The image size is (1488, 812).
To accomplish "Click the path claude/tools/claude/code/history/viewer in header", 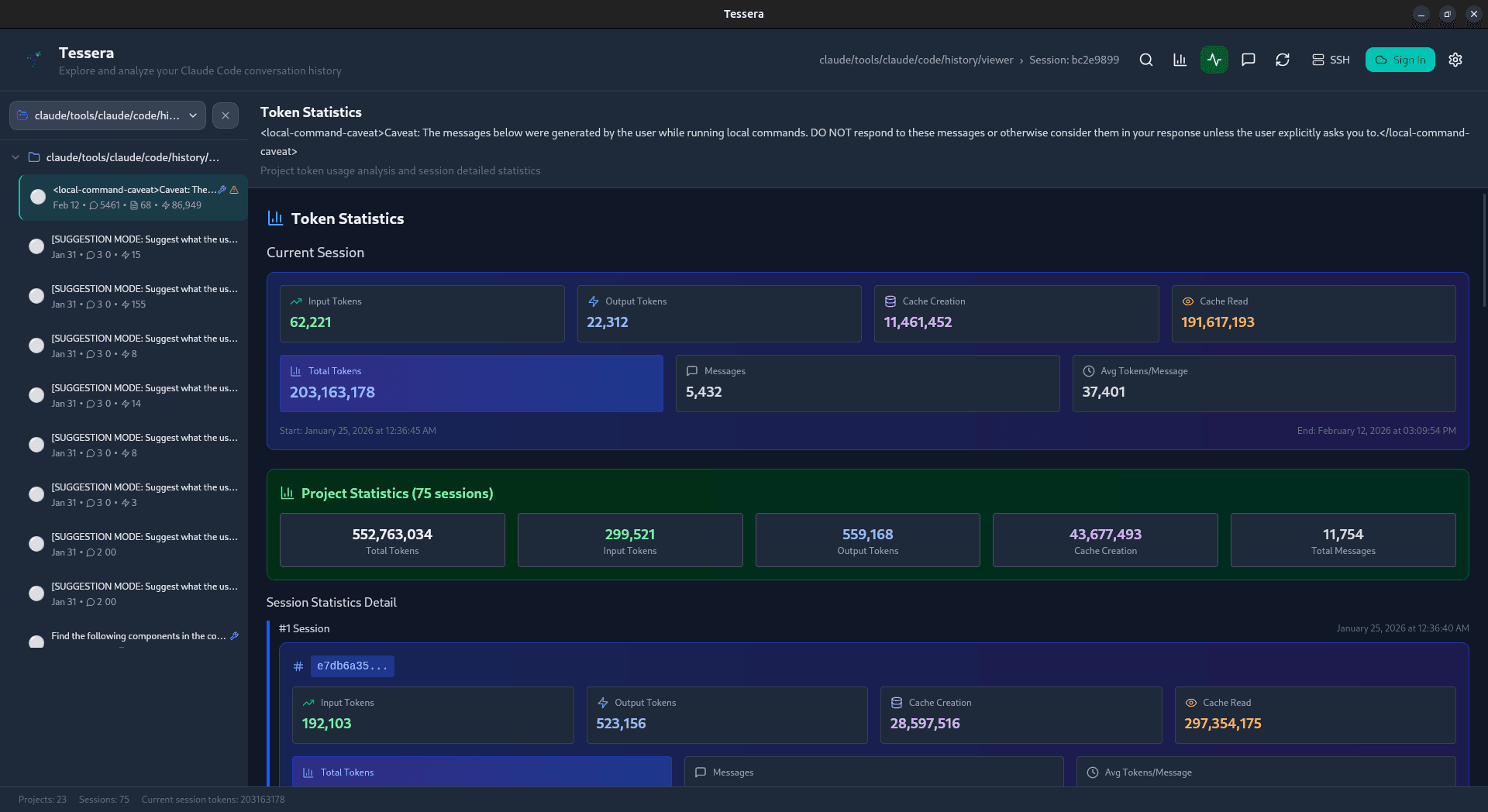I will pos(916,60).
